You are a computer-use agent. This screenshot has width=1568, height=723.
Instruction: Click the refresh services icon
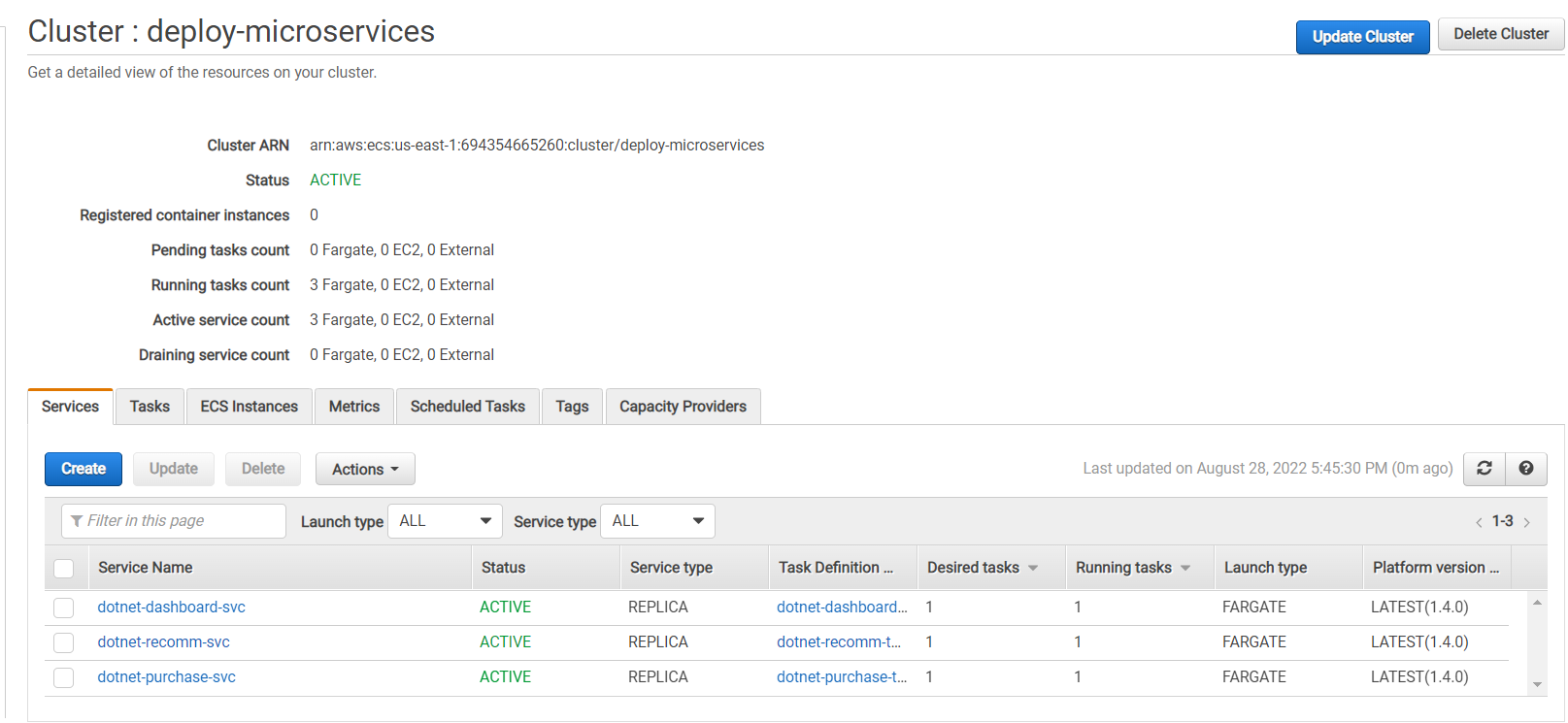coord(1484,469)
